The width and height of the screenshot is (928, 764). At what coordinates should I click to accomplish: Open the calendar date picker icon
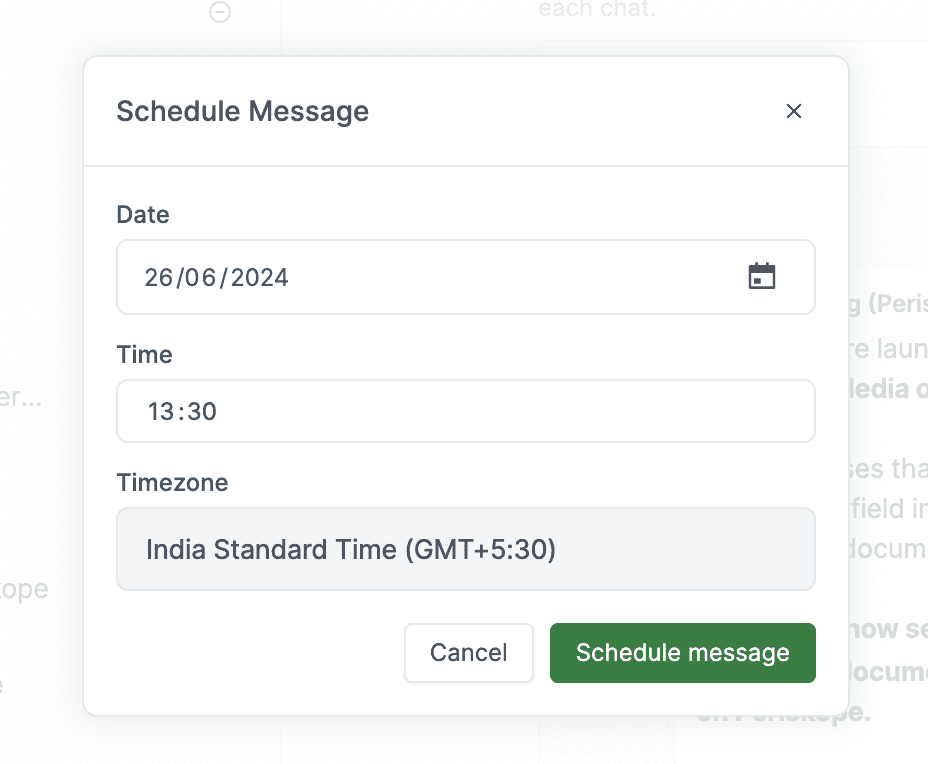click(762, 277)
